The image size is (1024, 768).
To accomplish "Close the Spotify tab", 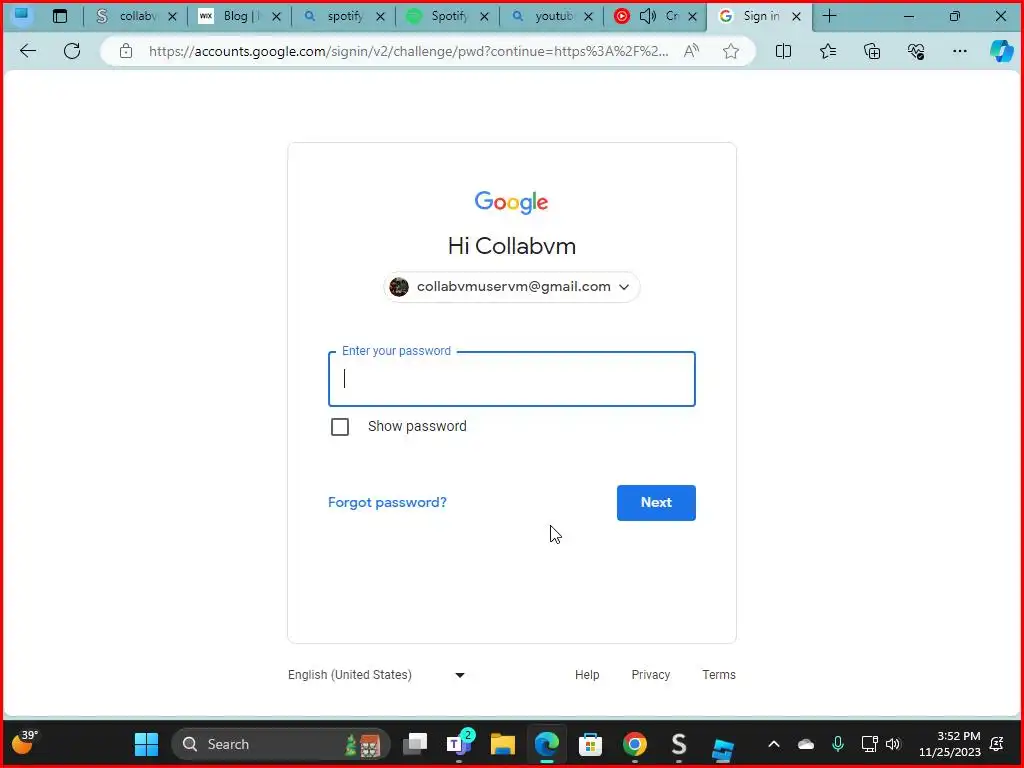I will [484, 17].
